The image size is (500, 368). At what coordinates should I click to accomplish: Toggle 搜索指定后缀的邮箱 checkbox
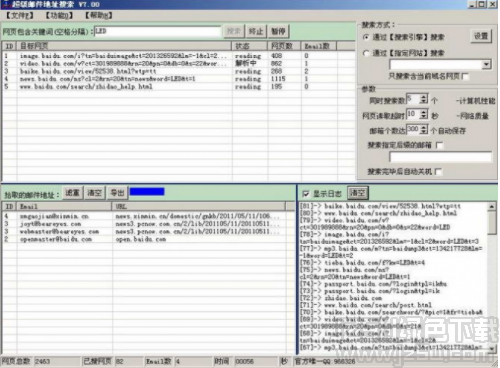click(439, 145)
